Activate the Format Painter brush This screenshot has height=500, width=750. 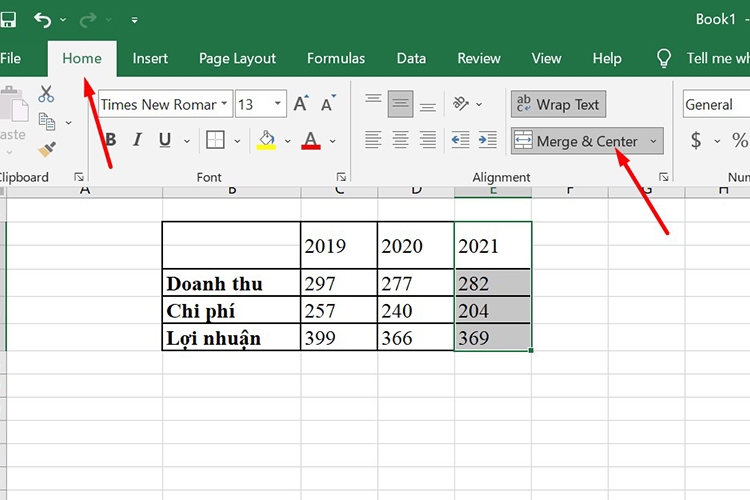pyautogui.click(x=46, y=150)
